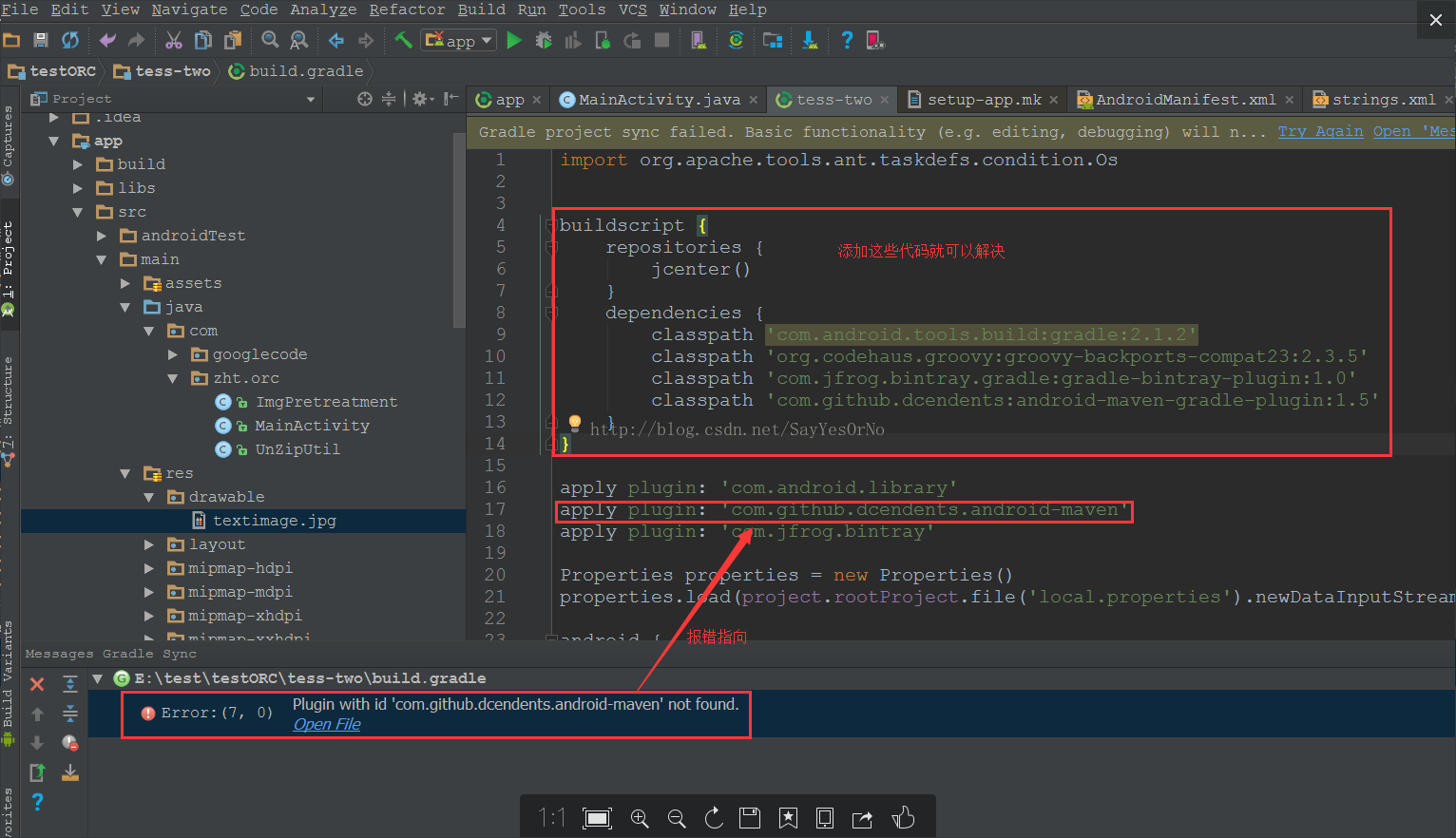1456x838 pixels.
Task: Collapse the buildscript block fold marker
Action: pyautogui.click(x=551, y=225)
